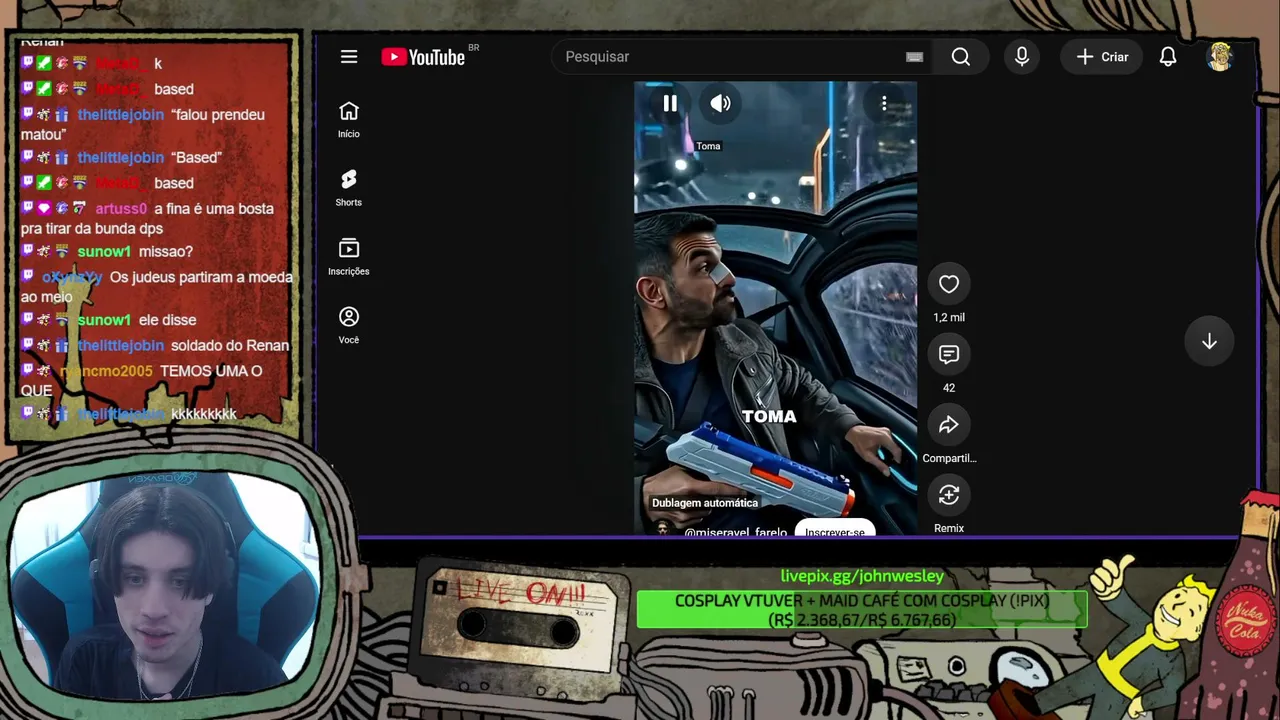Click the "TEMOS UMA O QUE" chat message

[x=141, y=381]
